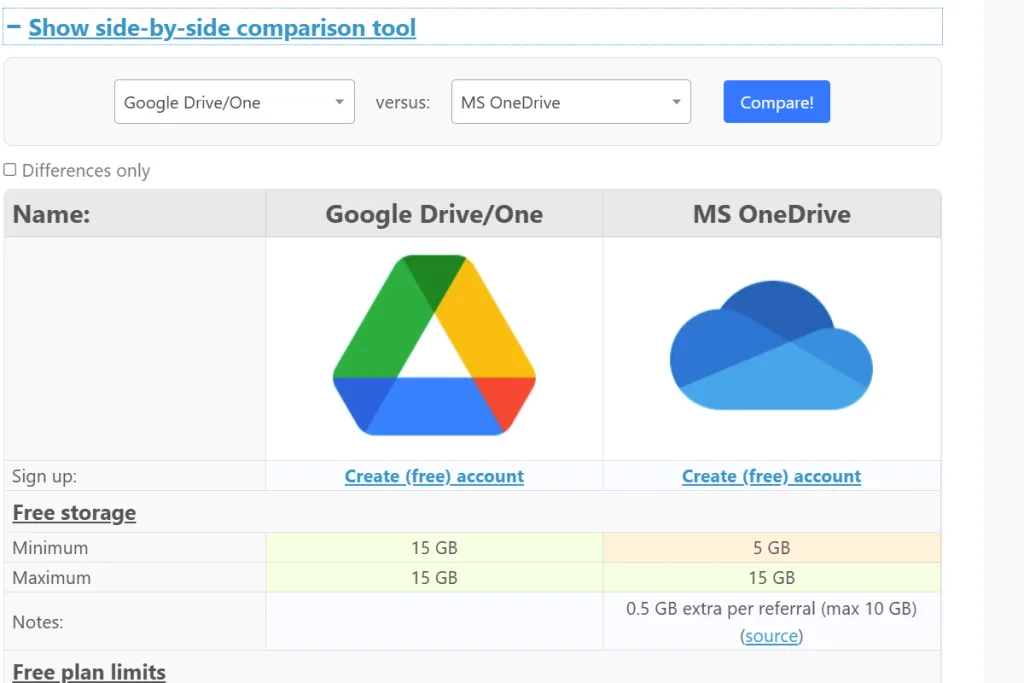The height and width of the screenshot is (683, 1024).
Task: Select the MS OneDrive column header
Action: 772,214
